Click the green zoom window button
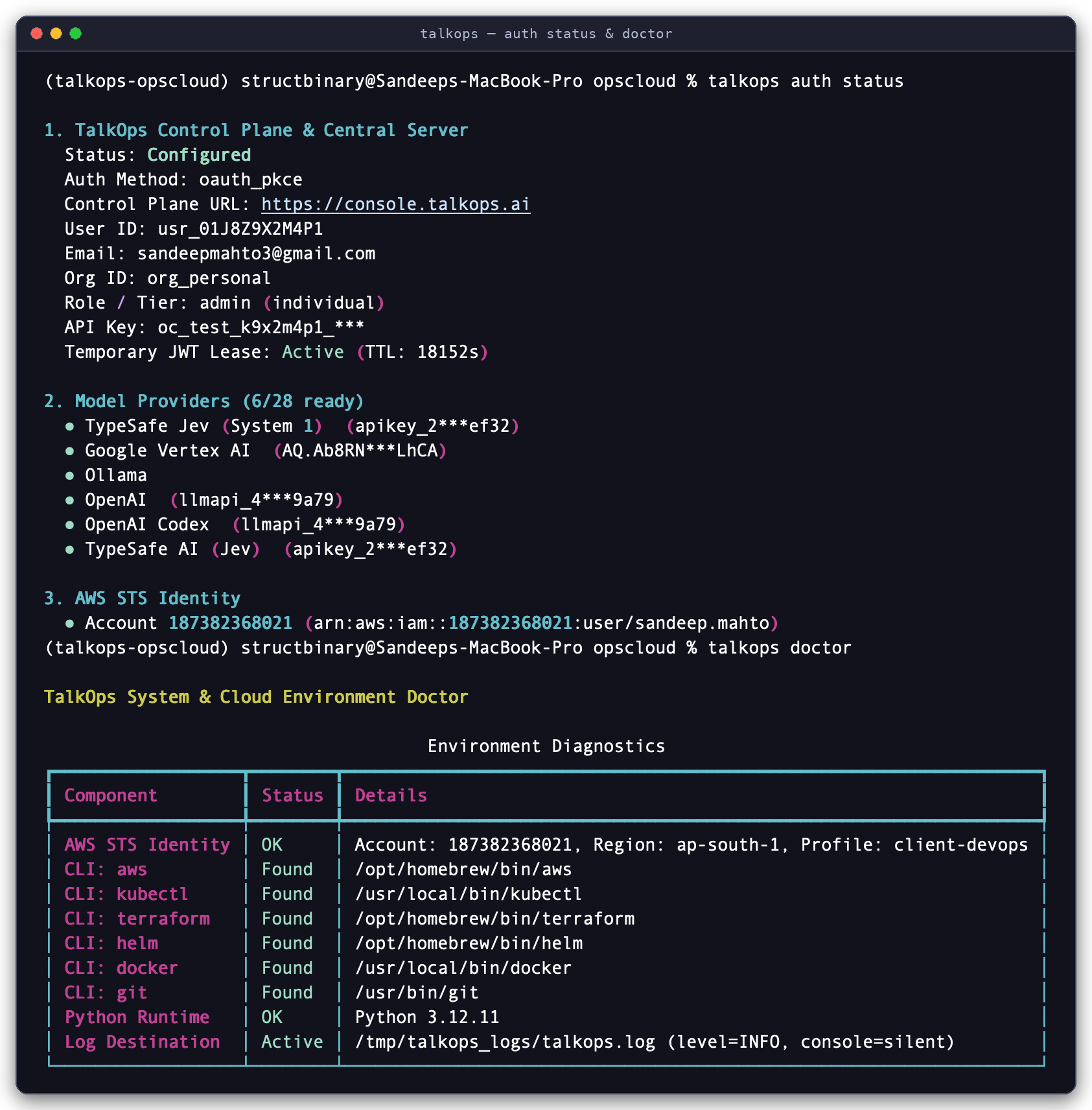 [76, 33]
